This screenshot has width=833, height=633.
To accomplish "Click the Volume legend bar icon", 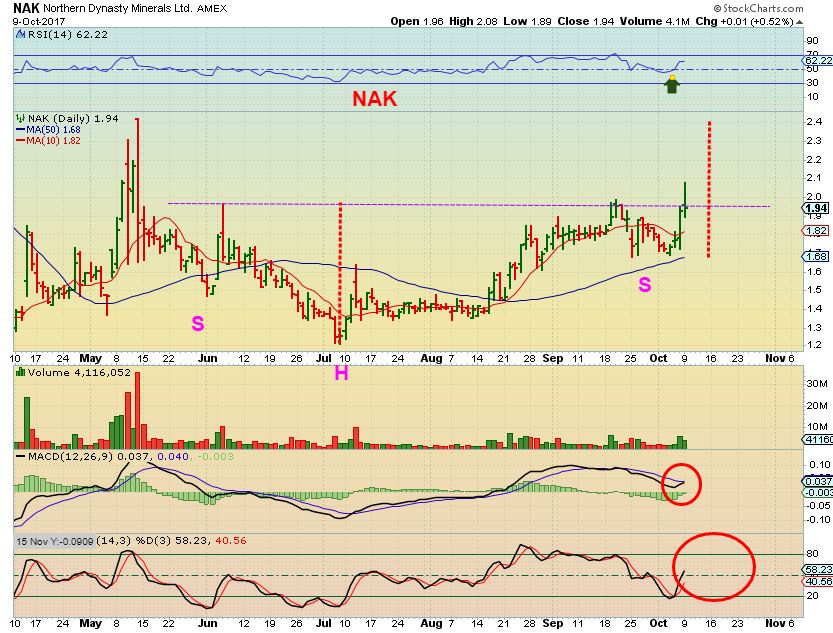I will 21,372.
